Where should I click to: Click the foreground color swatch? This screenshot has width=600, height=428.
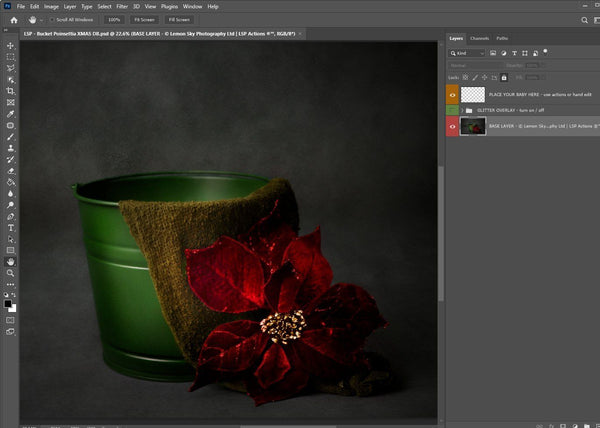[8, 303]
